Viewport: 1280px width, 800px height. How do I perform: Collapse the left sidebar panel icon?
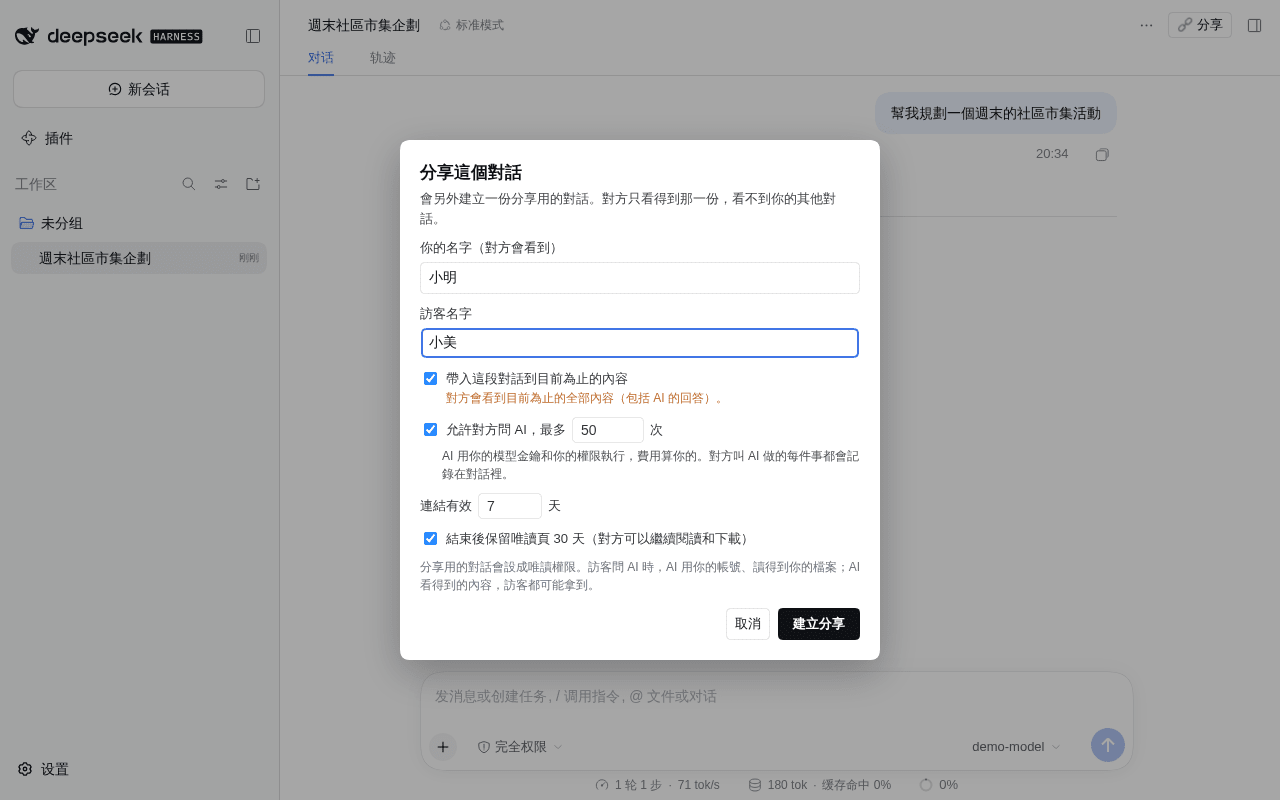(253, 36)
